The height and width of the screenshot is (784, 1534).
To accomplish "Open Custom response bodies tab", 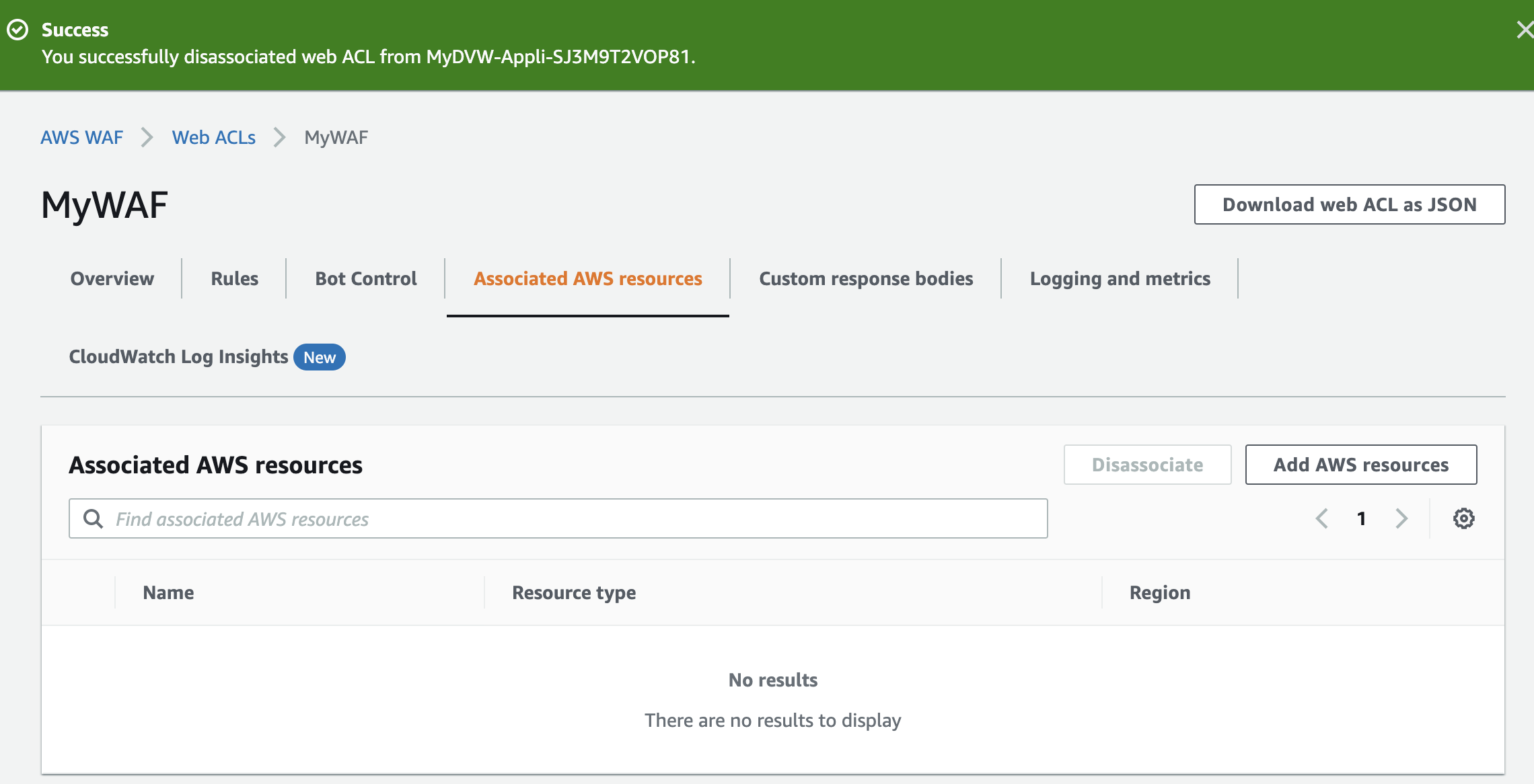I will 866,278.
